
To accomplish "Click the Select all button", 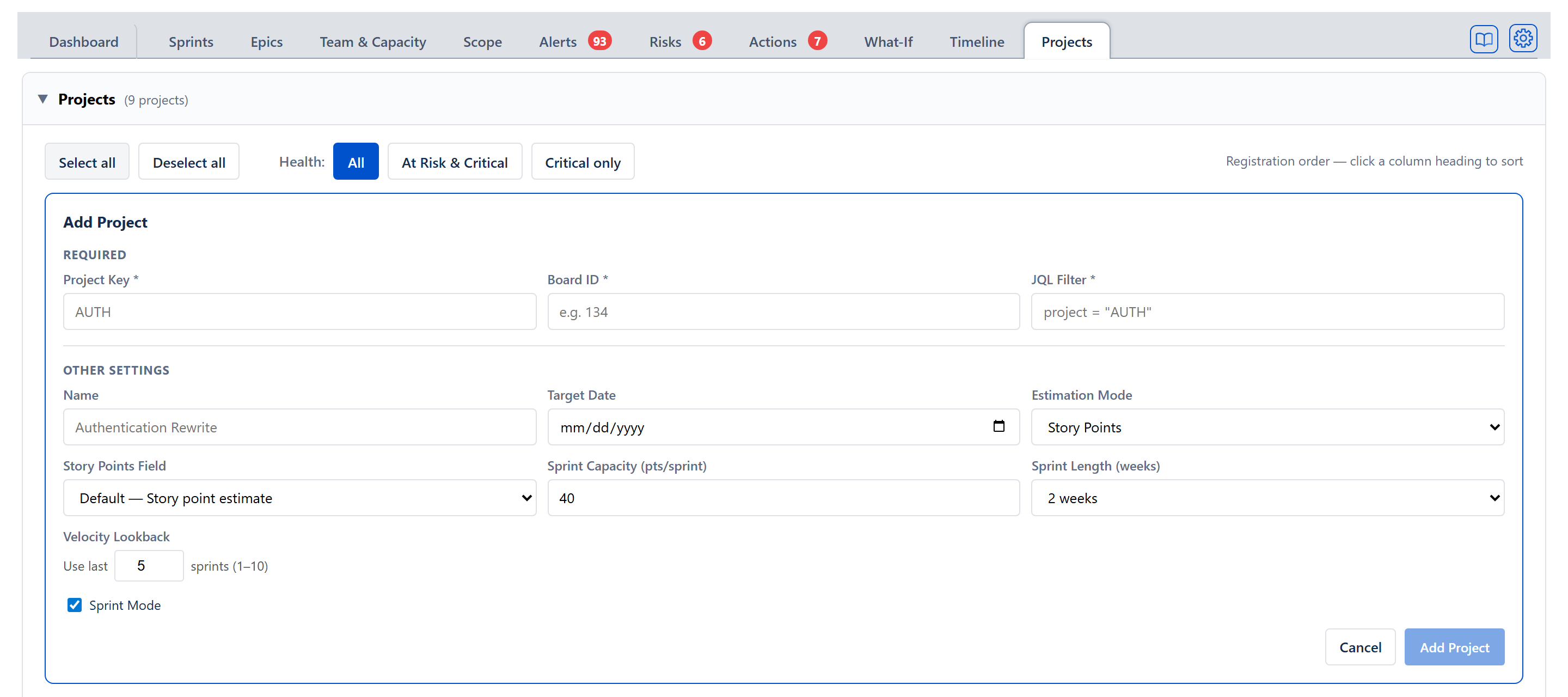I will 87,162.
